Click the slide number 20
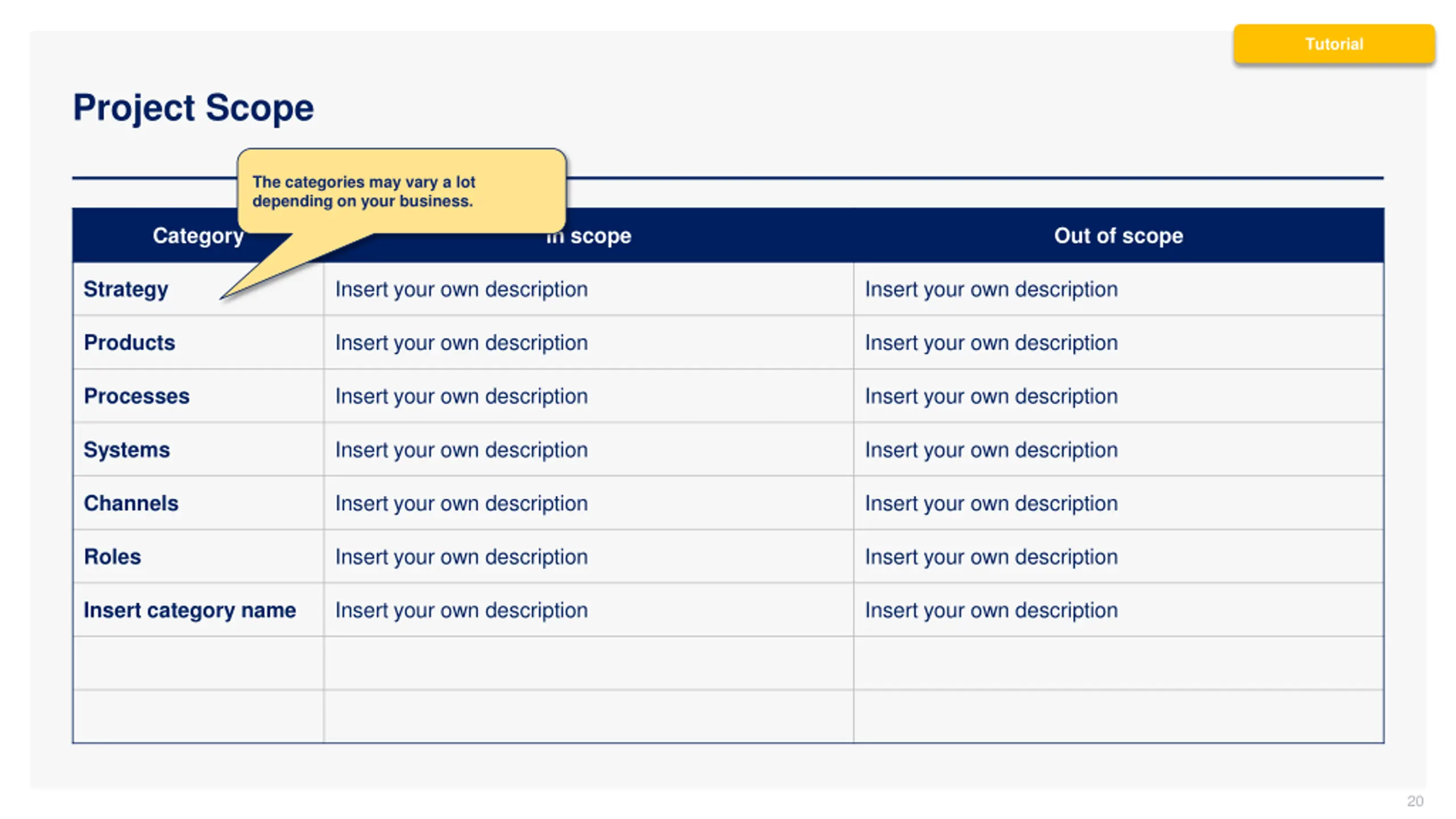Screen dimensions: 1456x819 [1415, 801]
